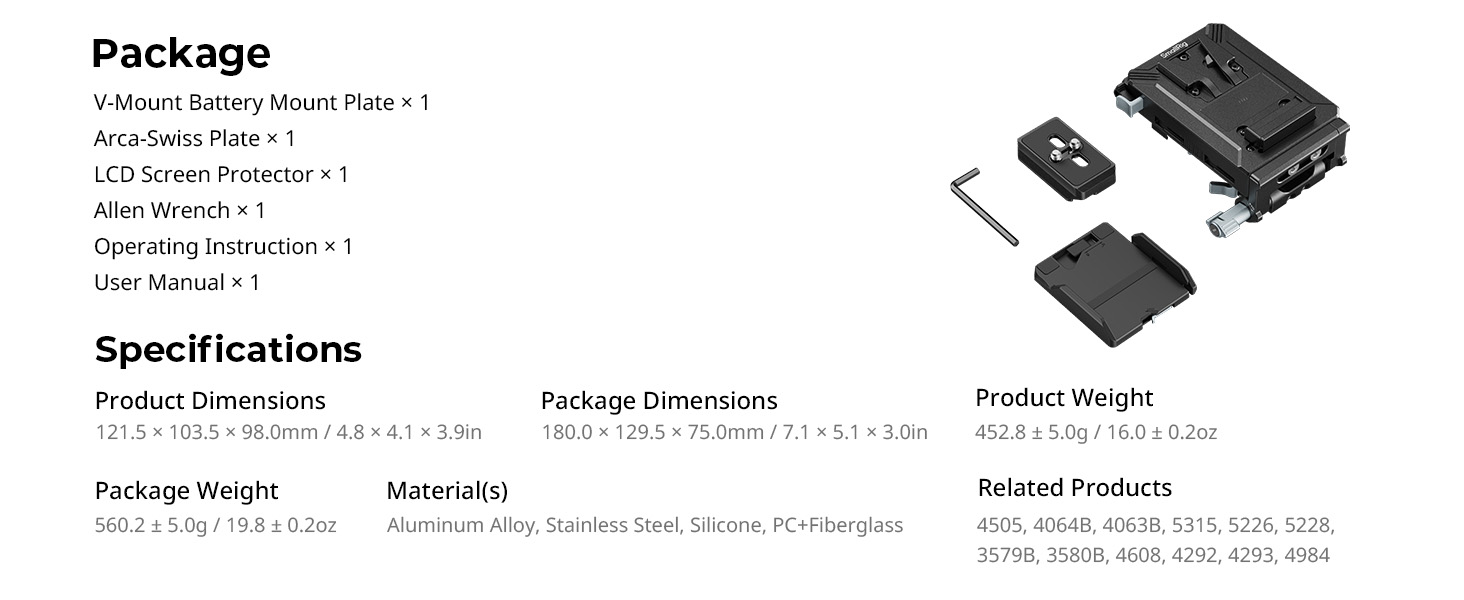
Task: Click the Package heading
Action: (x=181, y=53)
